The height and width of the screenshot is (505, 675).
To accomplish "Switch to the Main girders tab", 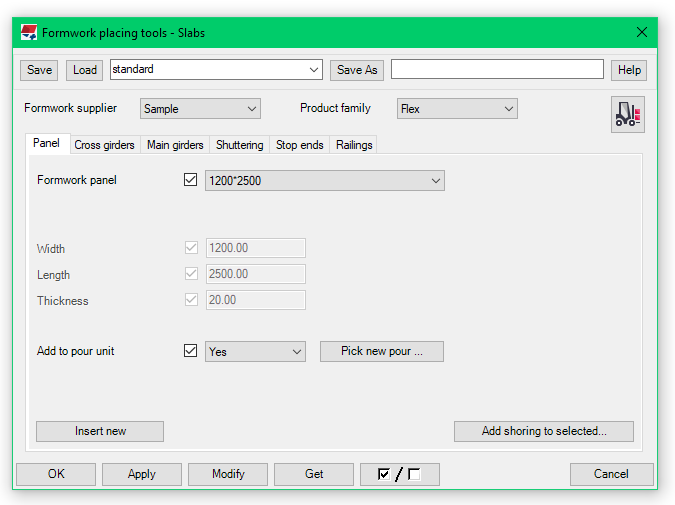I will (175, 145).
